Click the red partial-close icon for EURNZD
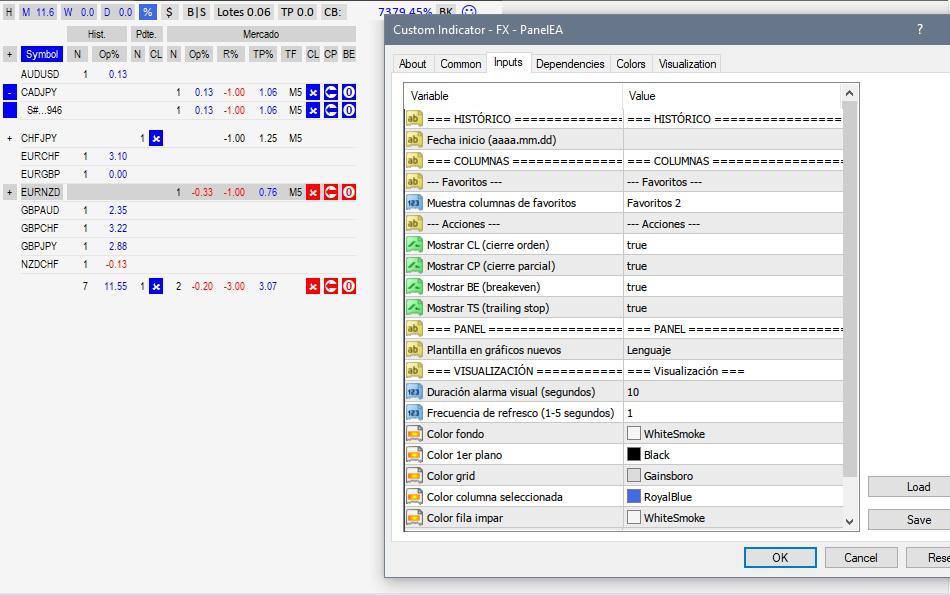 pos(331,192)
